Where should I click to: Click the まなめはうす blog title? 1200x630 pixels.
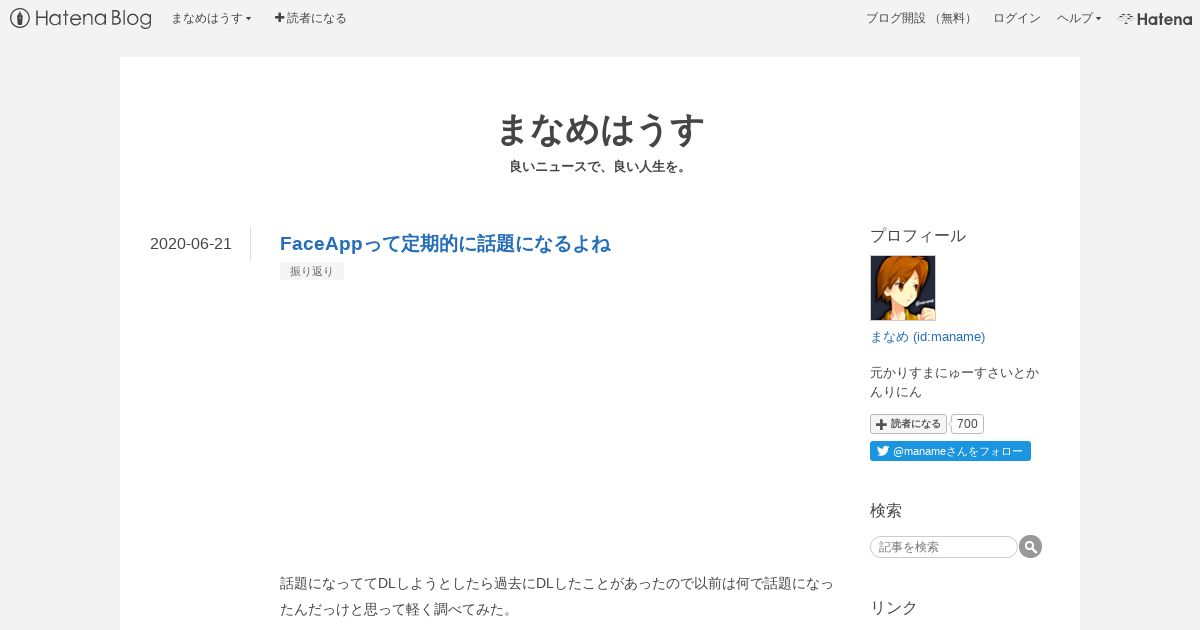(600, 130)
